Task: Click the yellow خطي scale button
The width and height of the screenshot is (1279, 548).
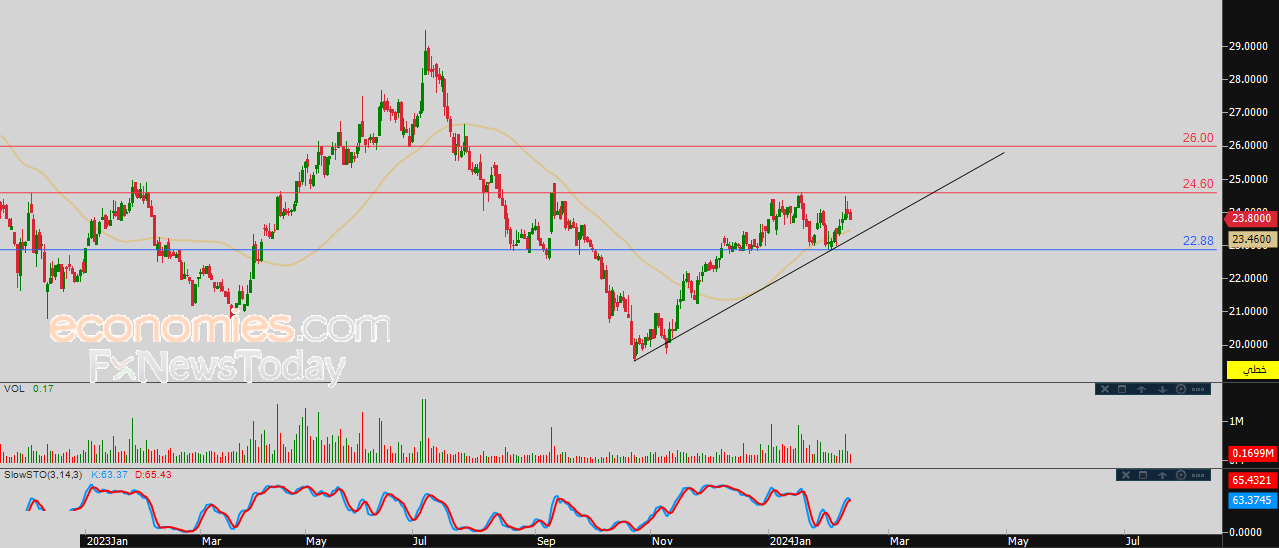Action: (1252, 370)
